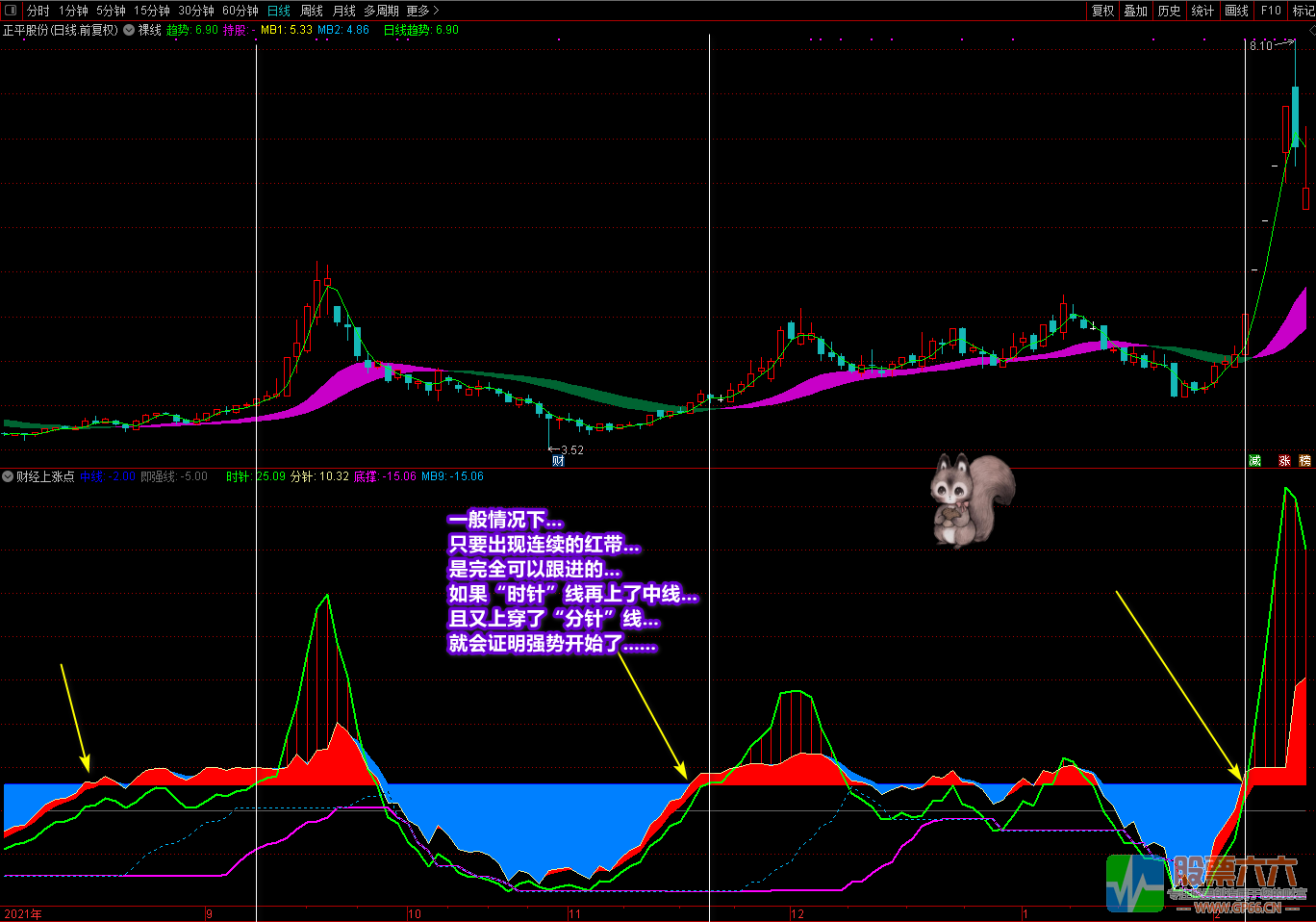Click the MB2: 4.86 value
This screenshot has width=1316, height=922.
[x=343, y=30]
